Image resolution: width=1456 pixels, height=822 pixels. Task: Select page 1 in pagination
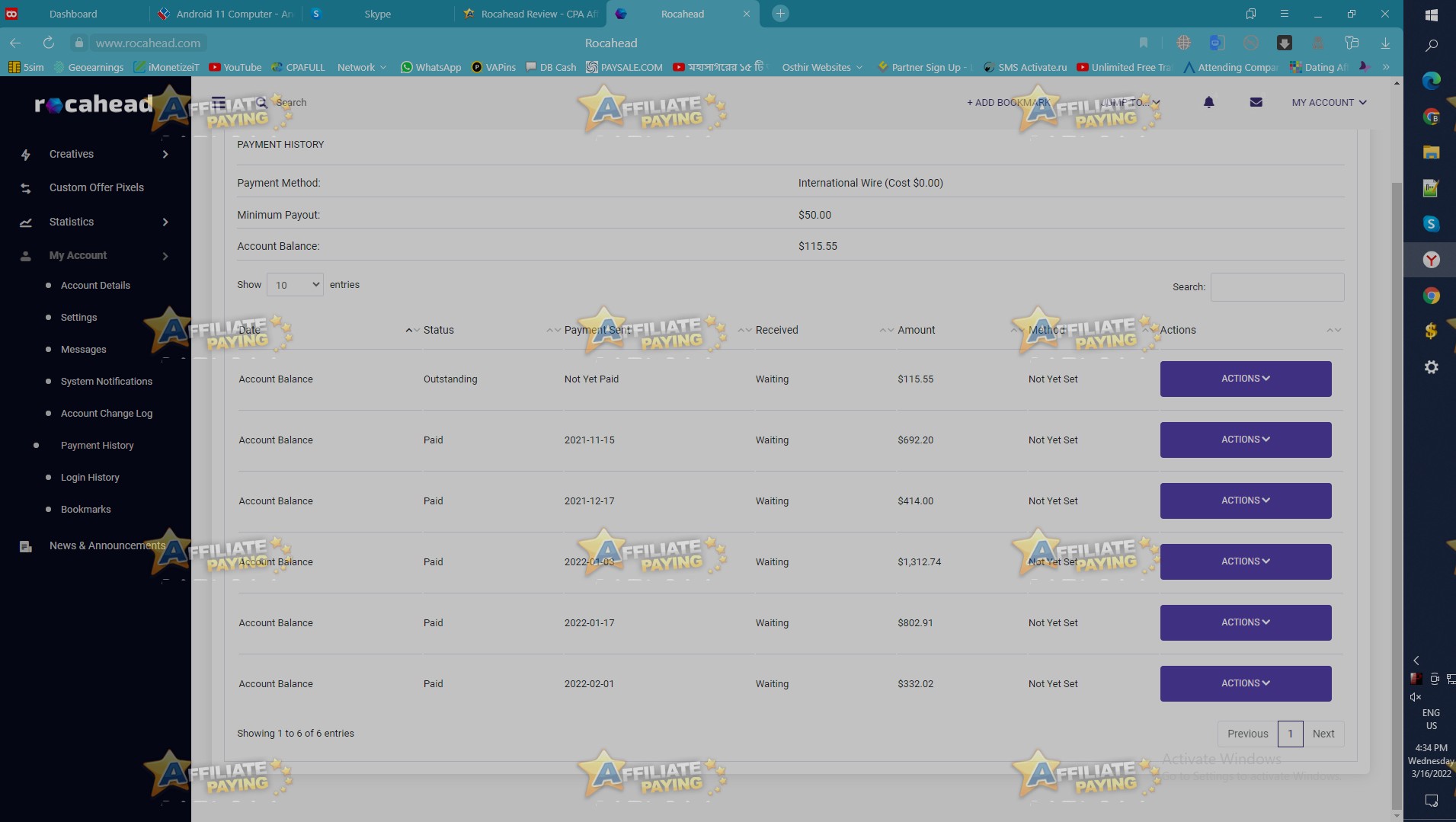(1290, 734)
